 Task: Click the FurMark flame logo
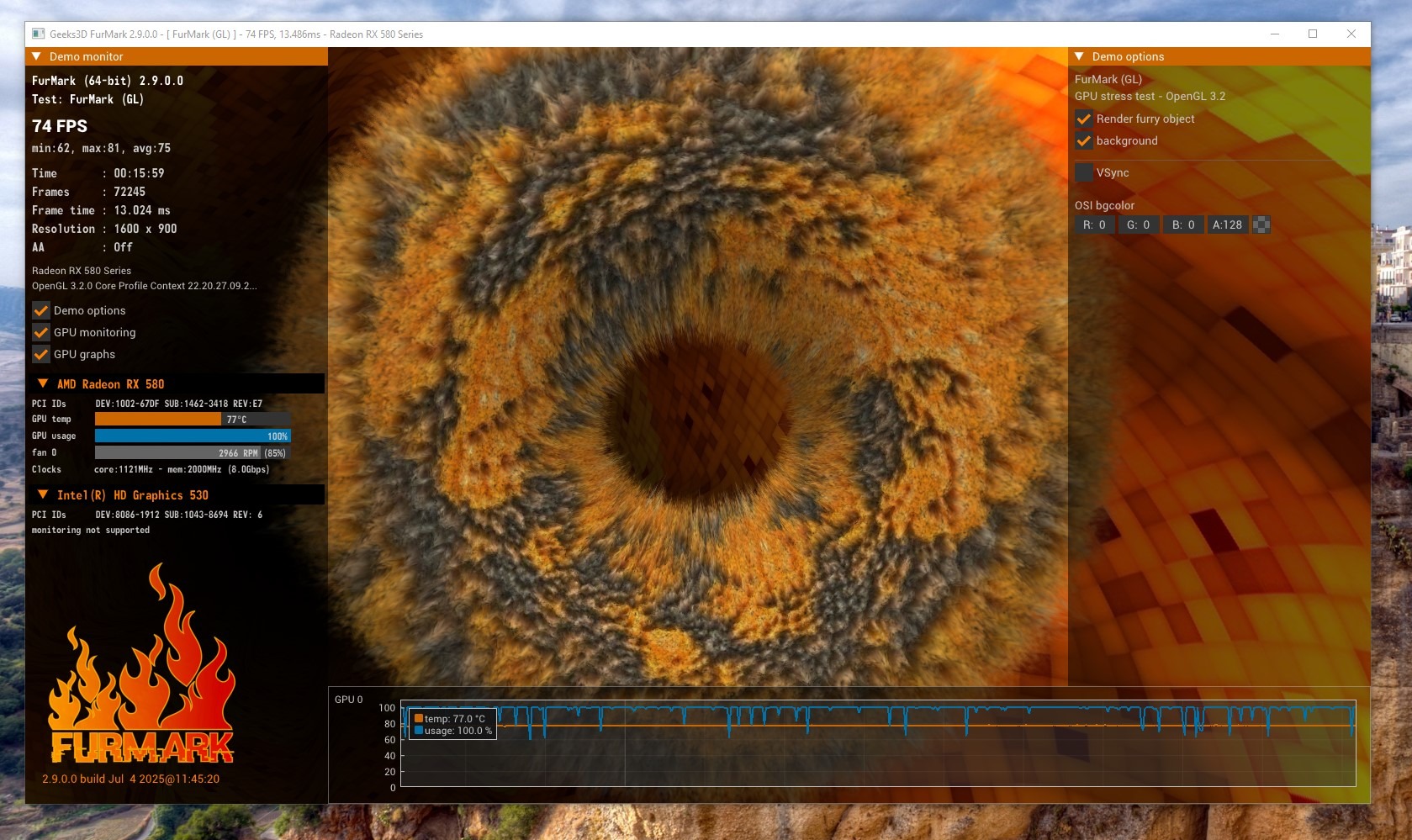141,664
